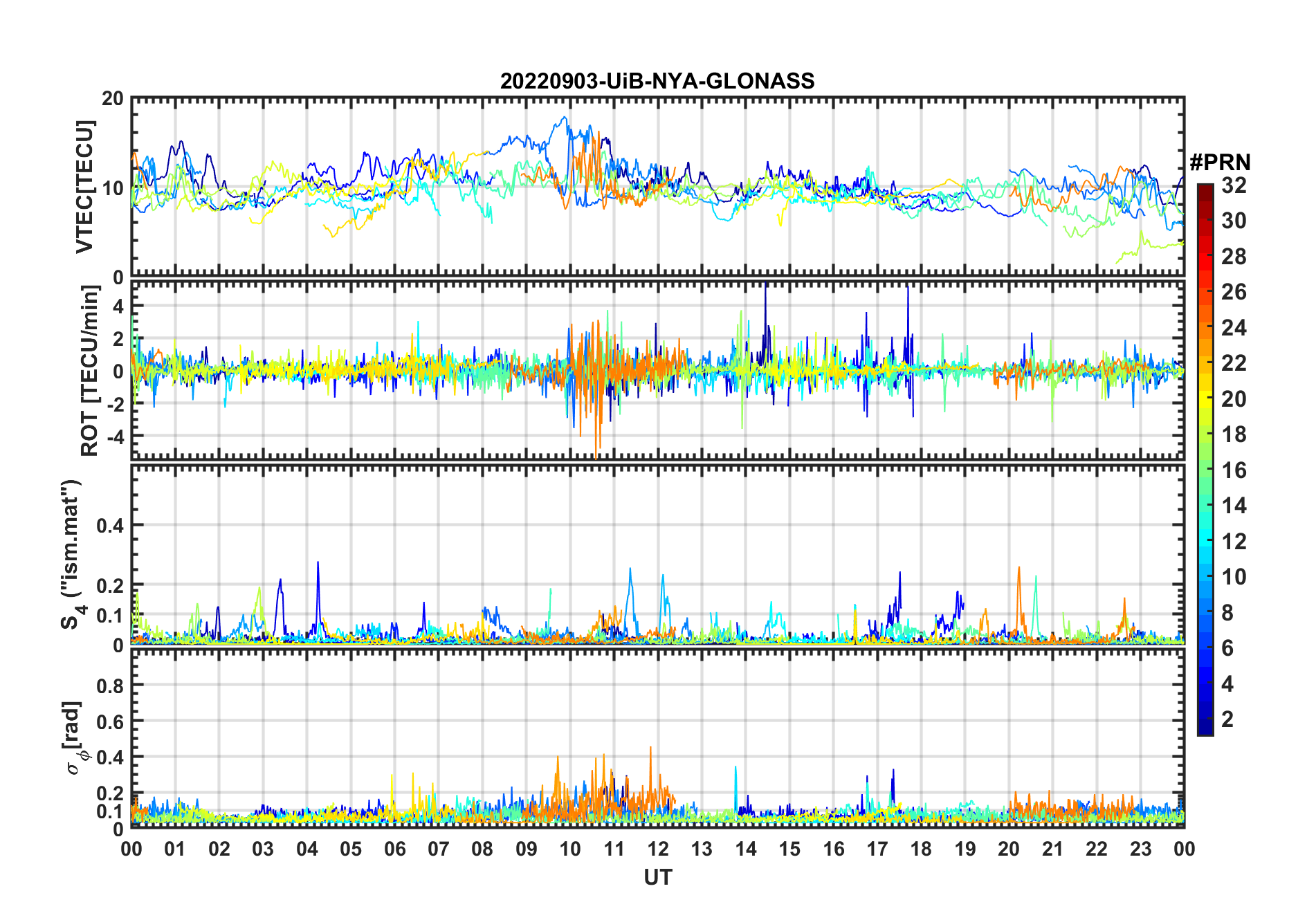The image size is (1316, 920).
Task: Click the 0.8 tick on the σφ axis
Action: (x=110, y=686)
